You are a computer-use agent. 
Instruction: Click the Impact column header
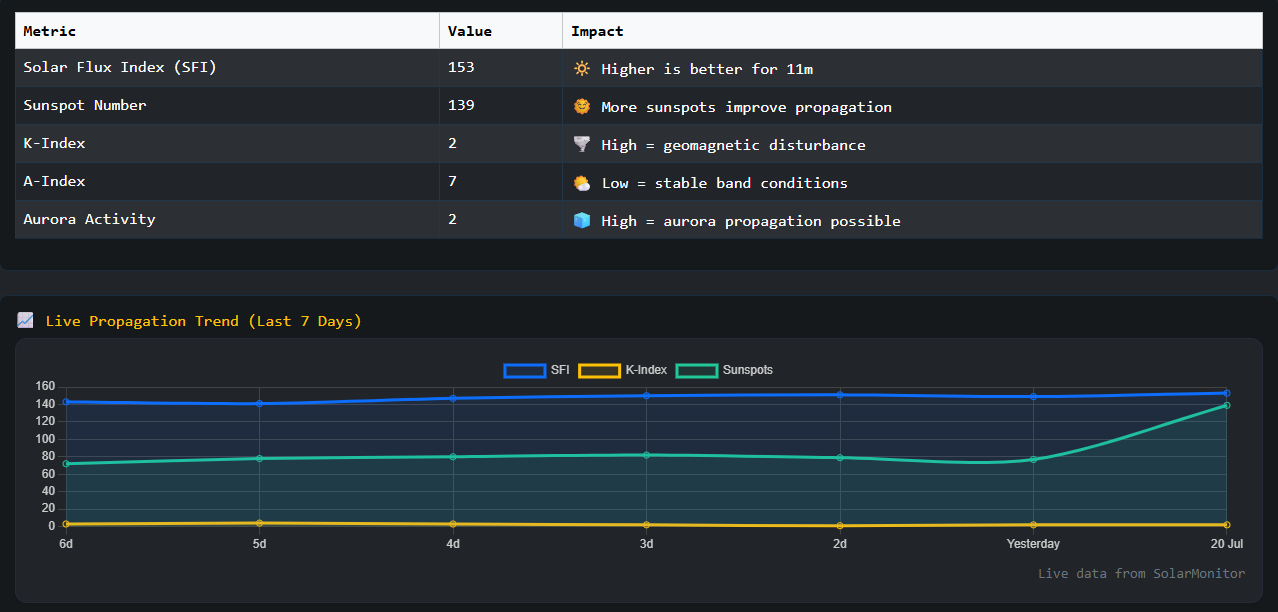click(597, 31)
